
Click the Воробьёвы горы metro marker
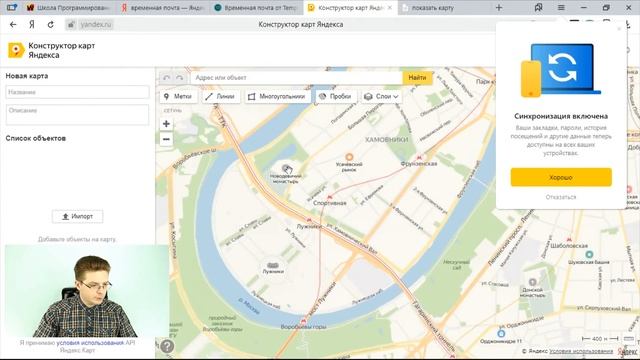click(303, 321)
